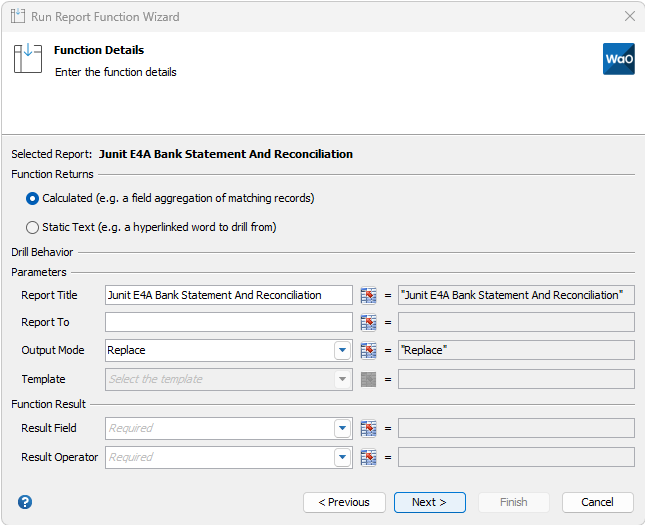Open the Result Operator dropdown
This screenshot has width=645, height=525.
pyautogui.click(x=342, y=457)
